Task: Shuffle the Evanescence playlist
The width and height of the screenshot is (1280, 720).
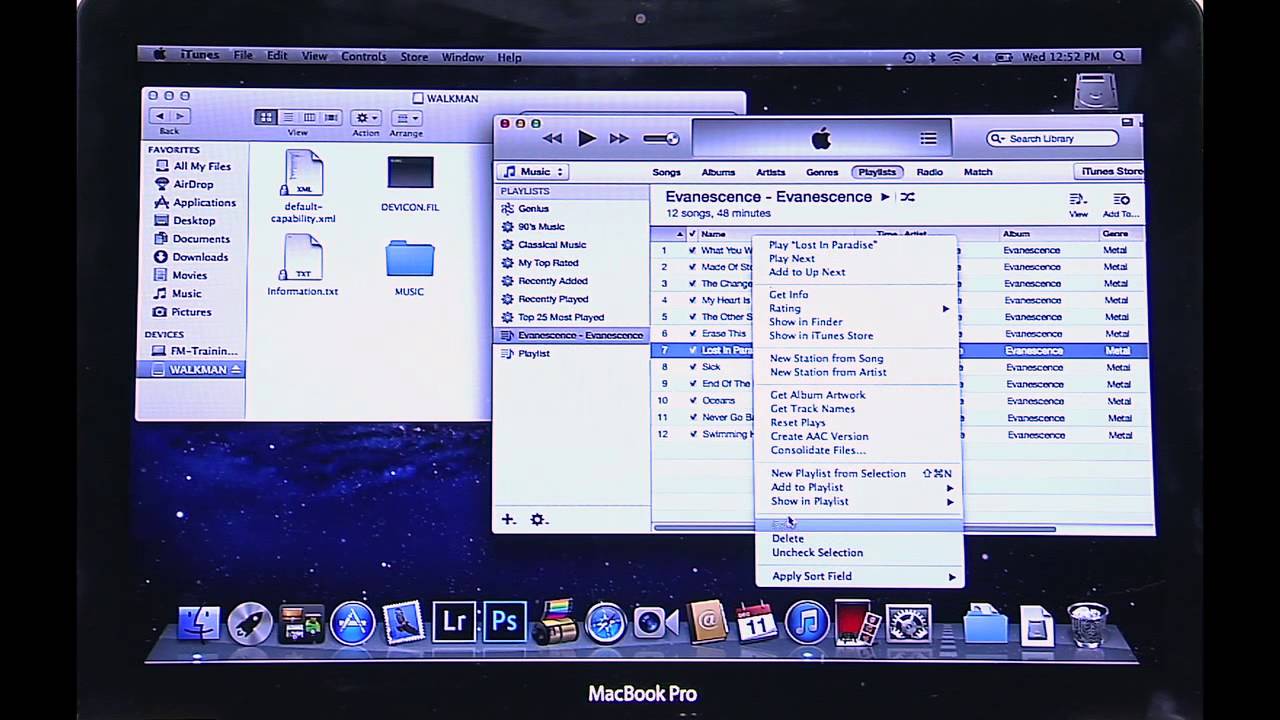Action: [x=907, y=197]
